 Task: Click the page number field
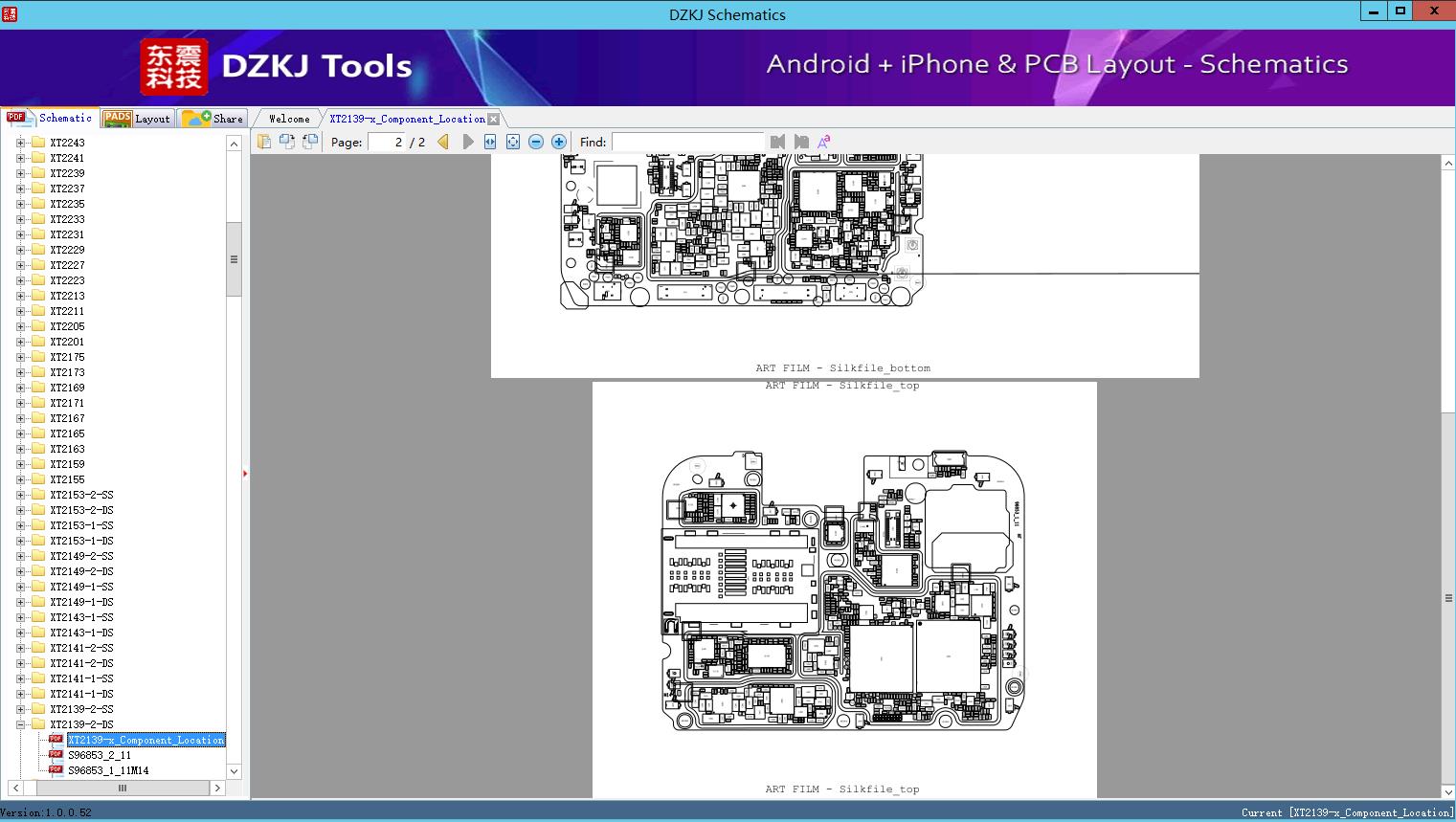[386, 142]
